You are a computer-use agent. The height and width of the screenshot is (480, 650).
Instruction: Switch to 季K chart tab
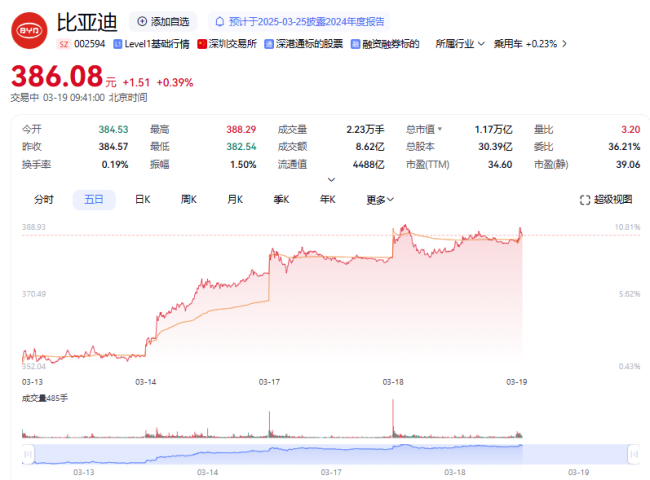tap(281, 200)
